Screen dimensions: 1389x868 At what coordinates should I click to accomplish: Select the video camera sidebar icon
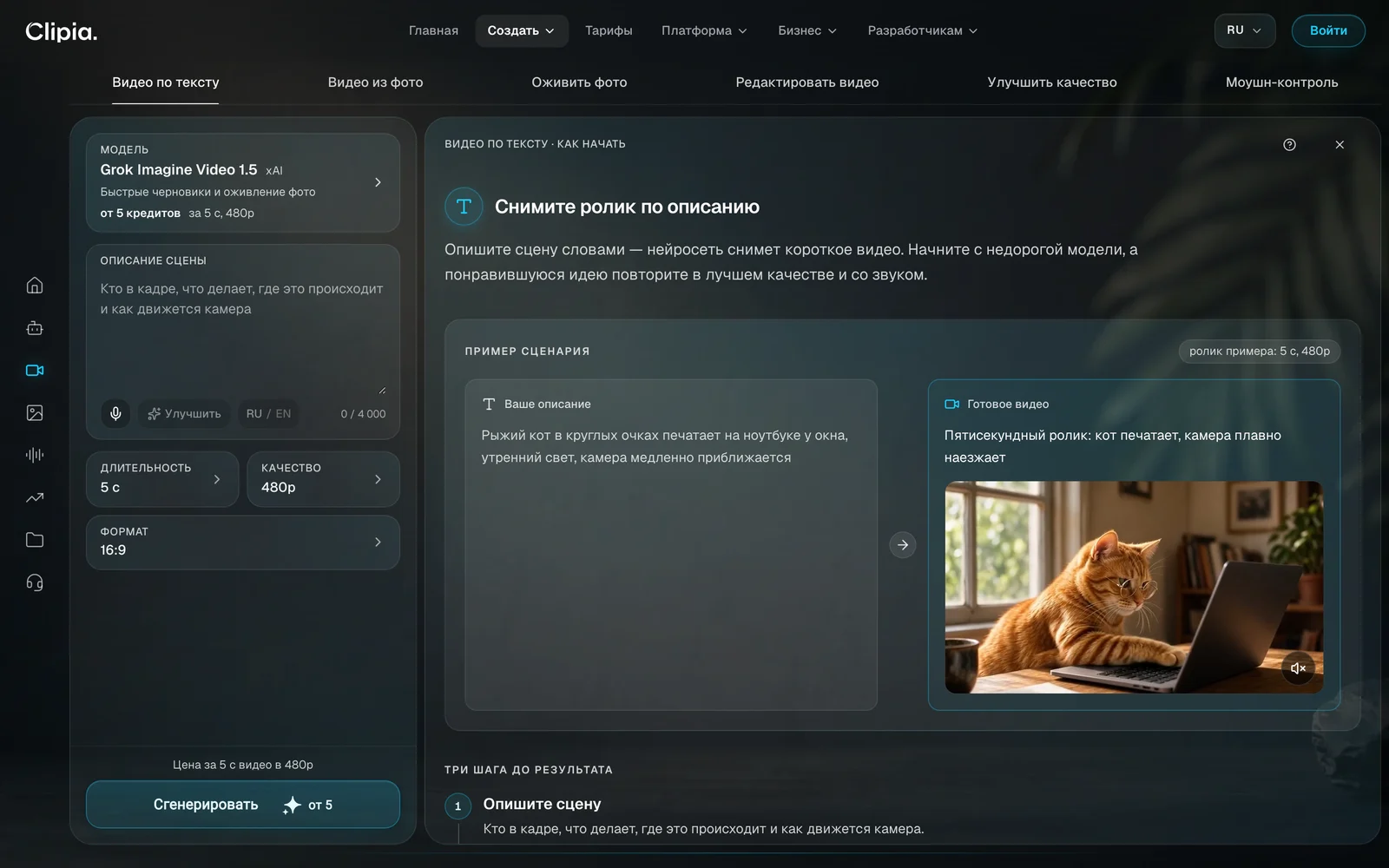(35, 371)
